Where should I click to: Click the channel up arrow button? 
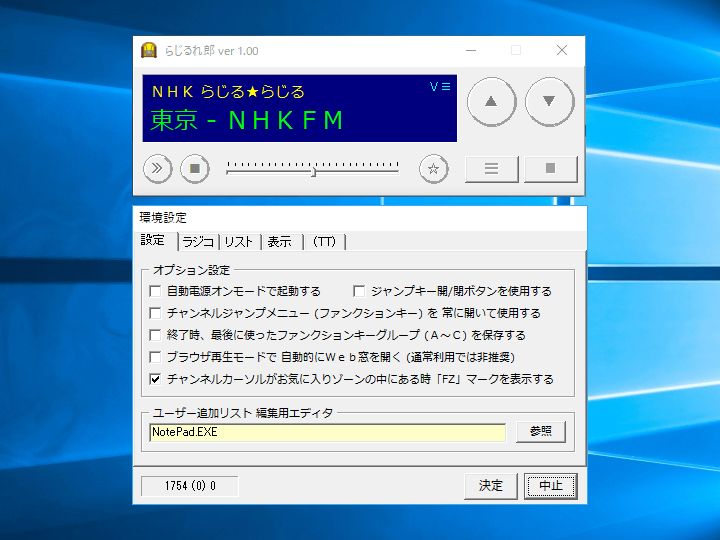point(491,101)
